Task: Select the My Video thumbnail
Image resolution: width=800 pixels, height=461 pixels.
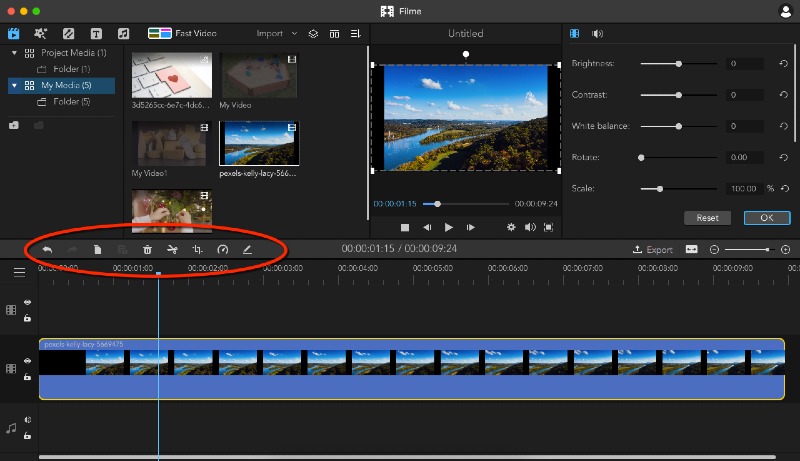Action: click(x=259, y=75)
